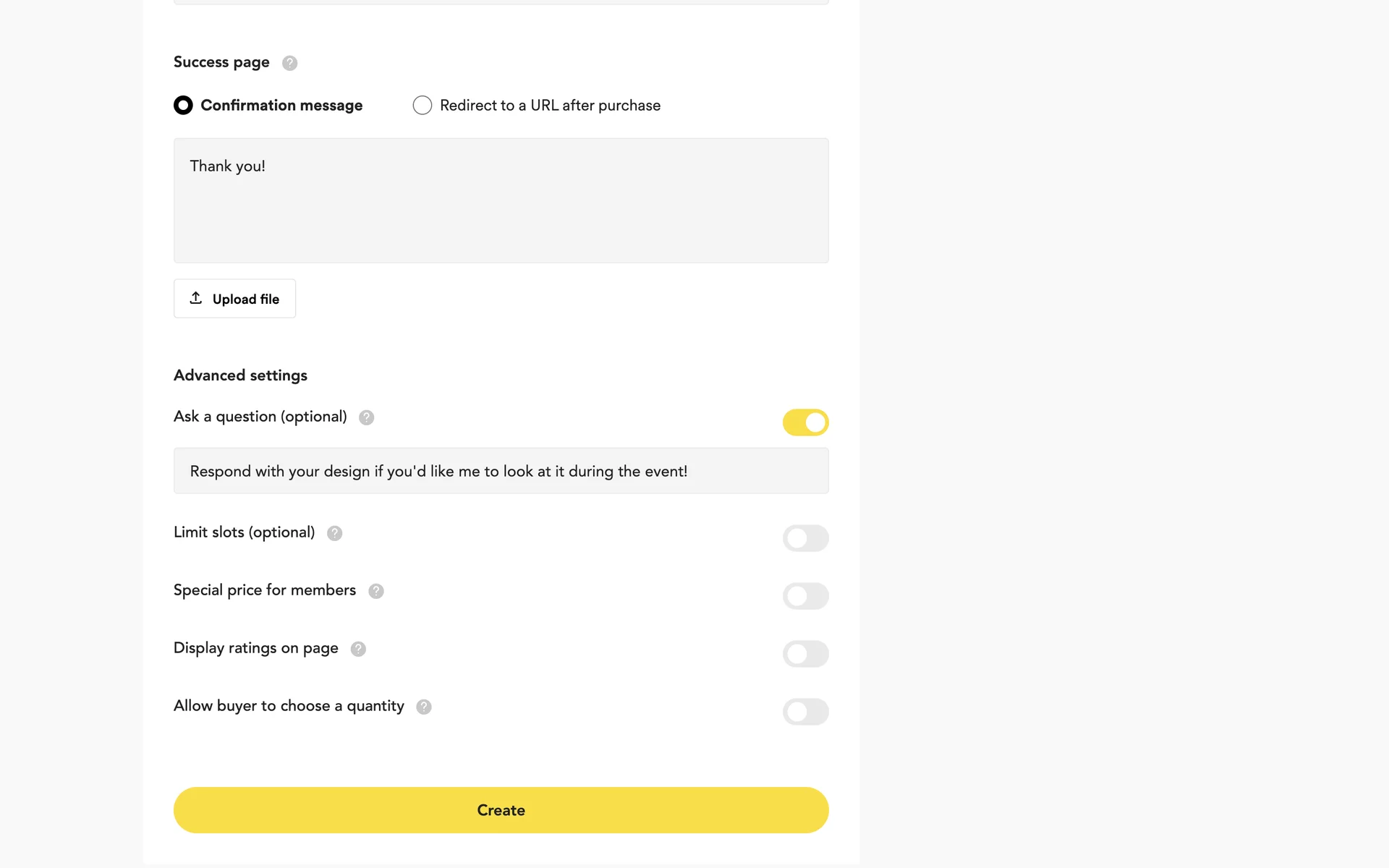Toggle Allow buyer to choose a quantity
This screenshot has width=1389, height=868.
[805, 712]
